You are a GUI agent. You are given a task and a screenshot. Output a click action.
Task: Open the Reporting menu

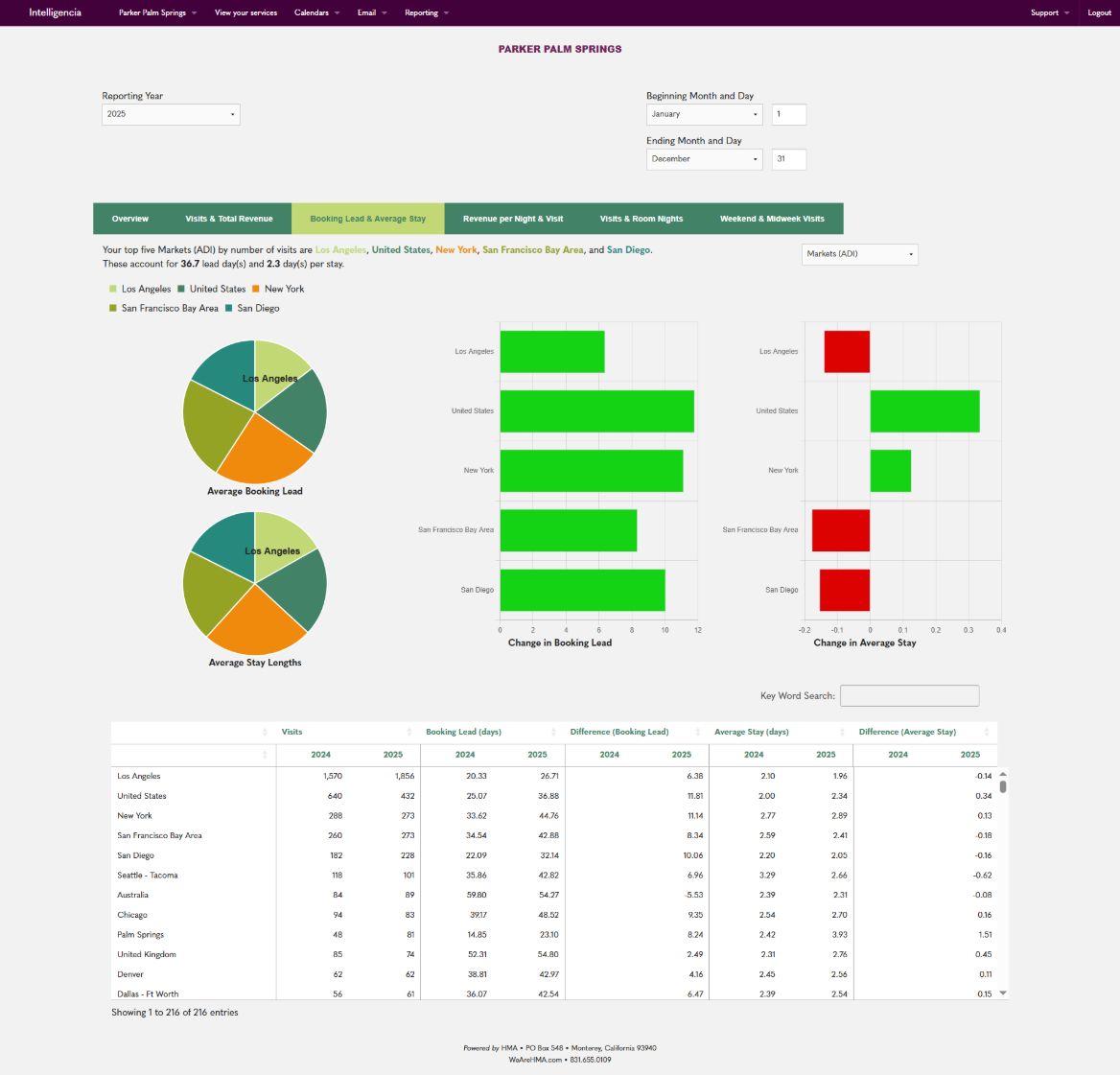(x=427, y=12)
